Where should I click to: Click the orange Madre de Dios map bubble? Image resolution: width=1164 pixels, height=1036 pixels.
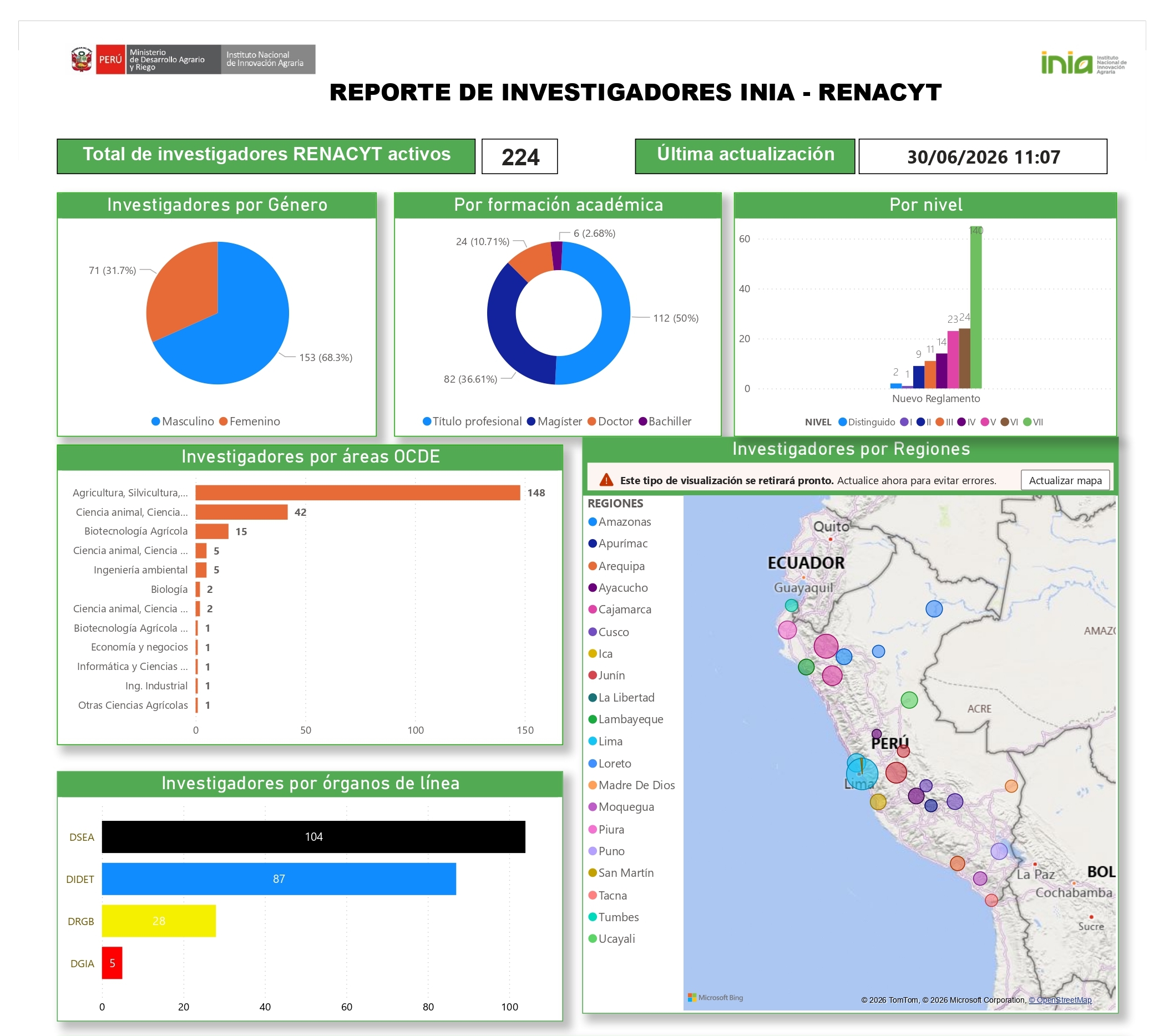pyautogui.click(x=1011, y=786)
